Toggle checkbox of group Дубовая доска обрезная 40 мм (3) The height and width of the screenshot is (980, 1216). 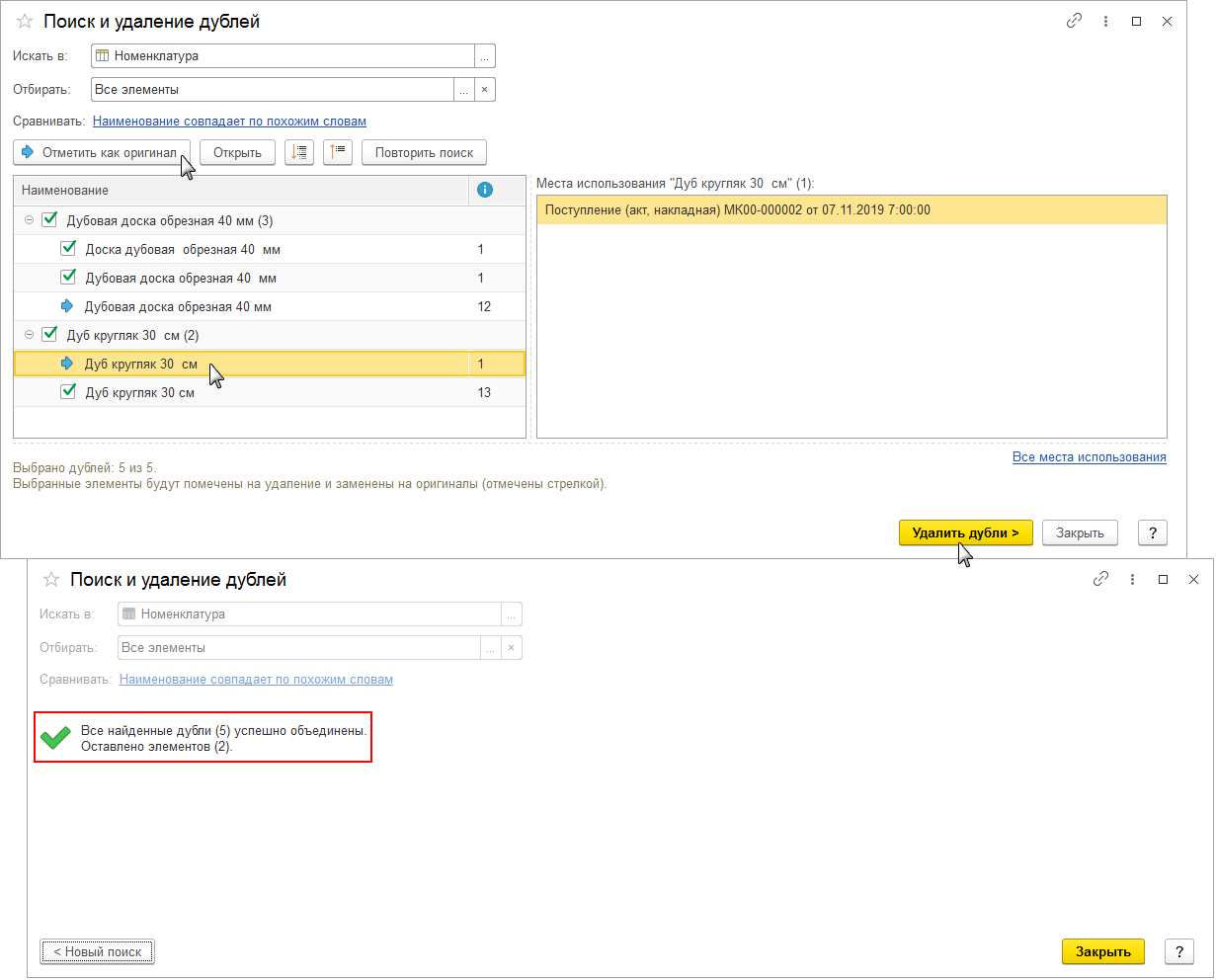click(x=49, y=220)
